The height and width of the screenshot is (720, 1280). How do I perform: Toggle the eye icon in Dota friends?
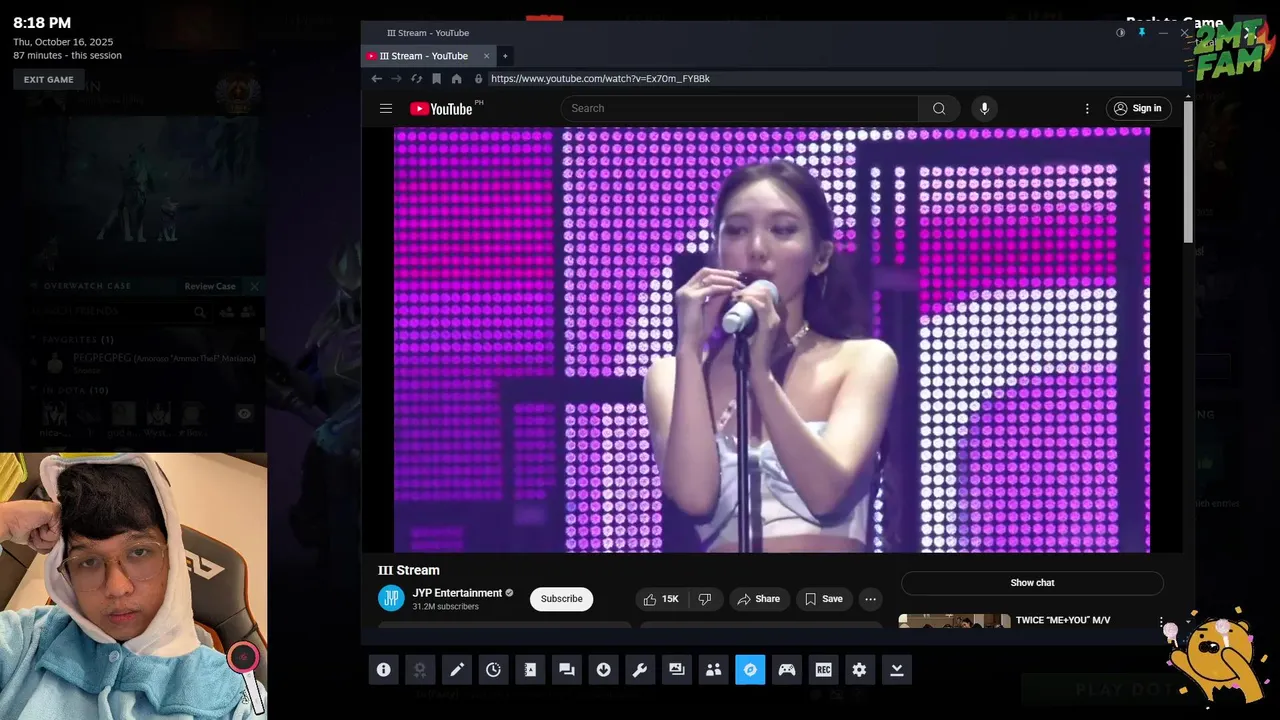244,413
